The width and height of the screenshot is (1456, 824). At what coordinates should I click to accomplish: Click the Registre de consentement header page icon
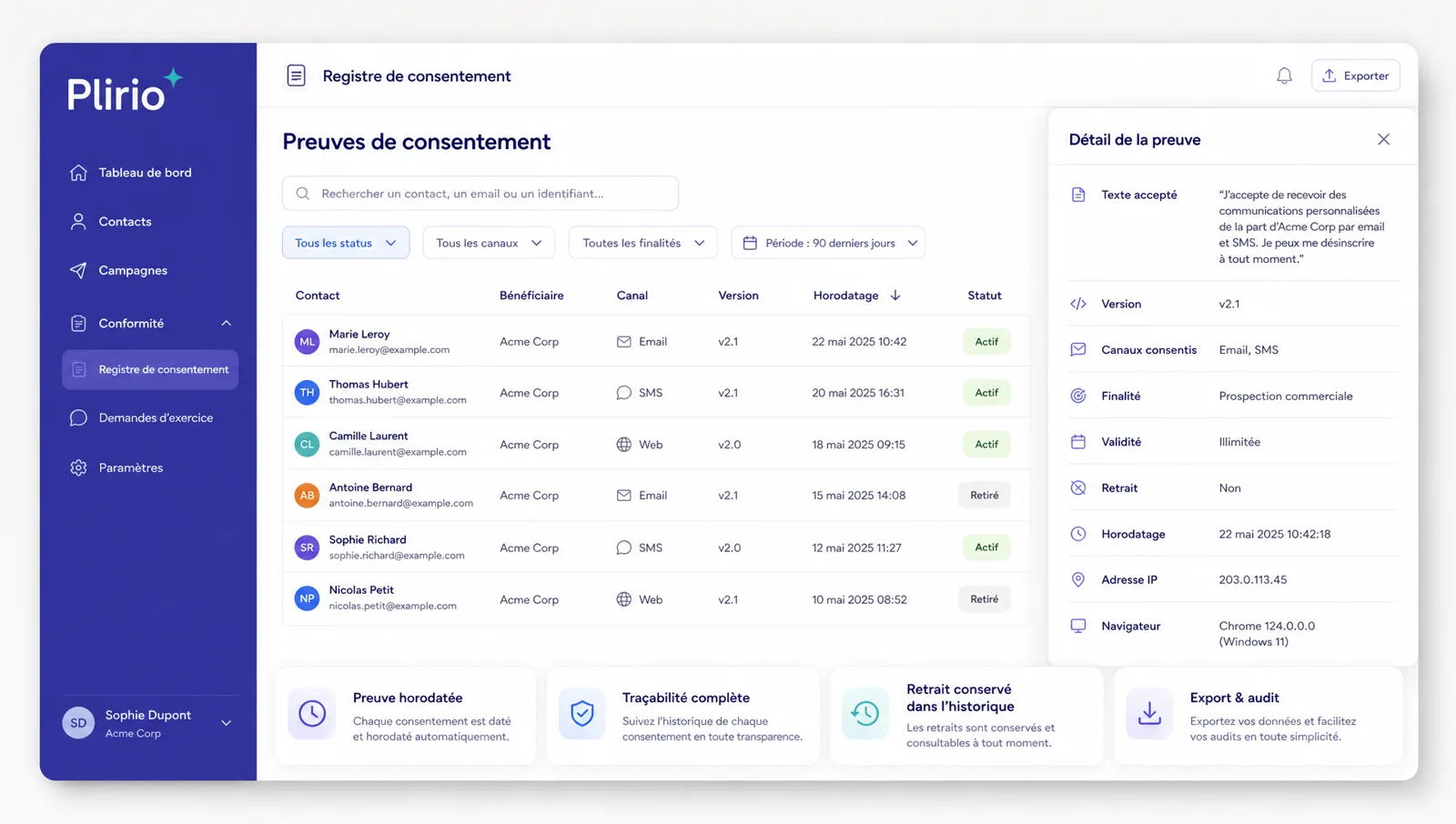(x=296, y=75)
